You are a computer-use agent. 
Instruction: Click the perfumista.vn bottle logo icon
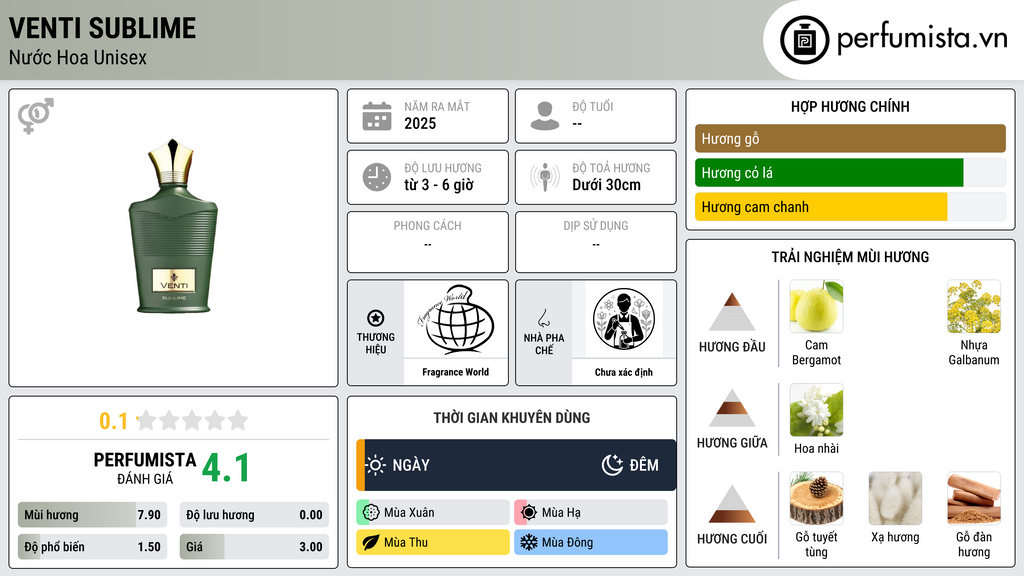(x=804, y=40)
